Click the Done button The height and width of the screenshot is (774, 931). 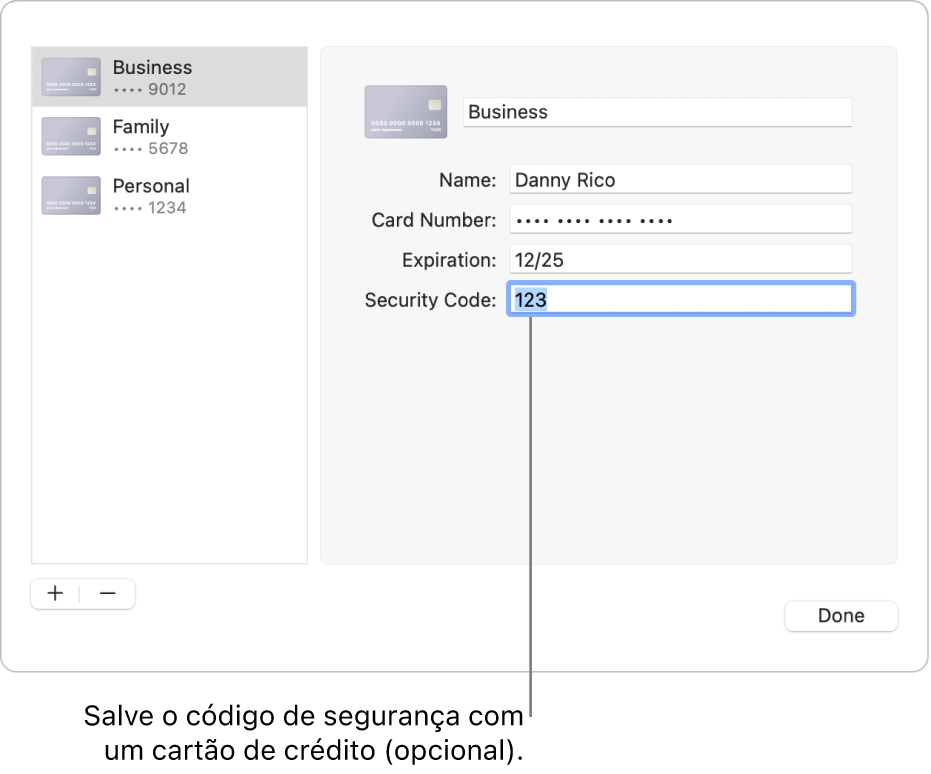(x=840, y=616)
